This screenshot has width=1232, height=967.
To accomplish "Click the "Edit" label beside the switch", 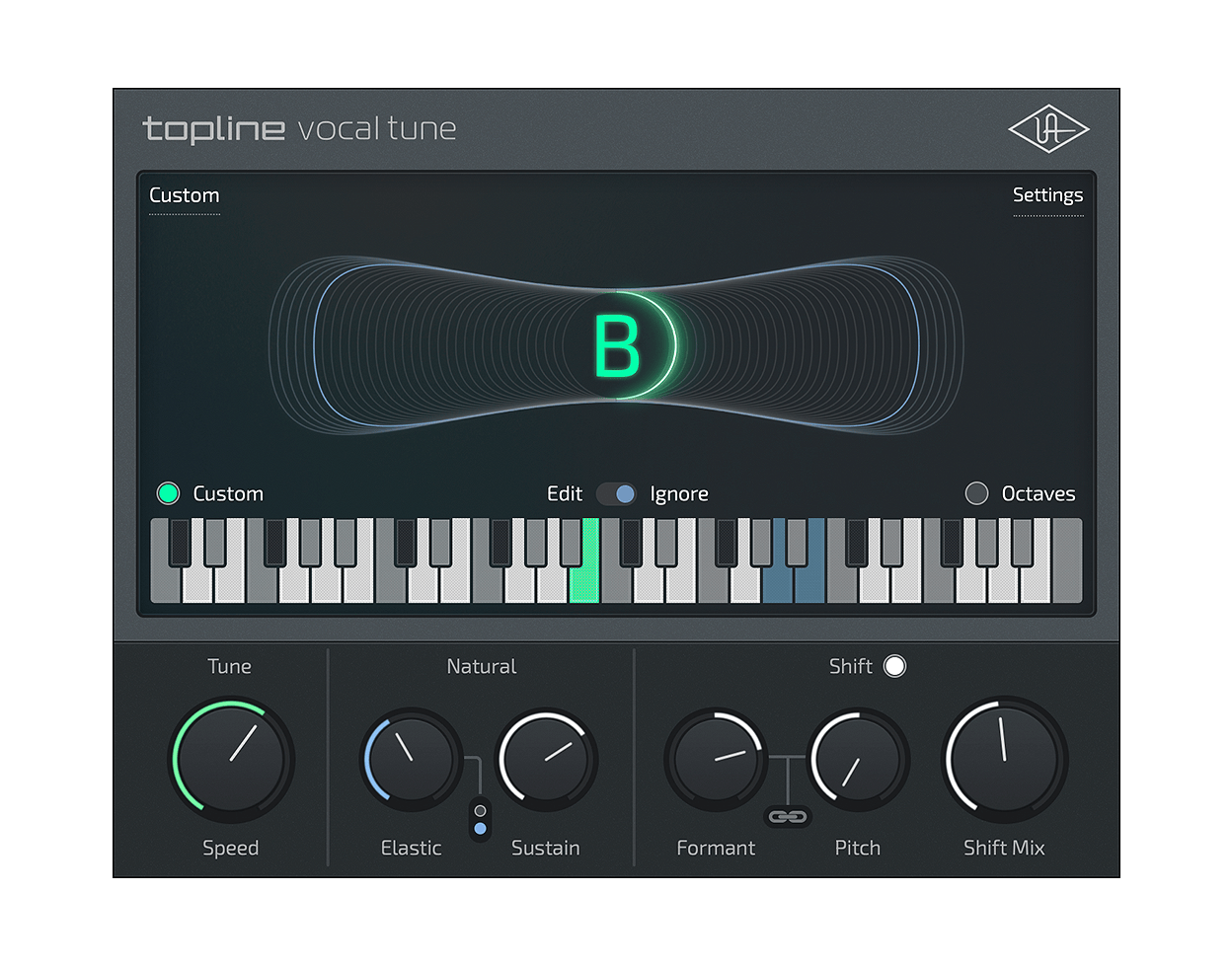I will [x=565, y=493].
